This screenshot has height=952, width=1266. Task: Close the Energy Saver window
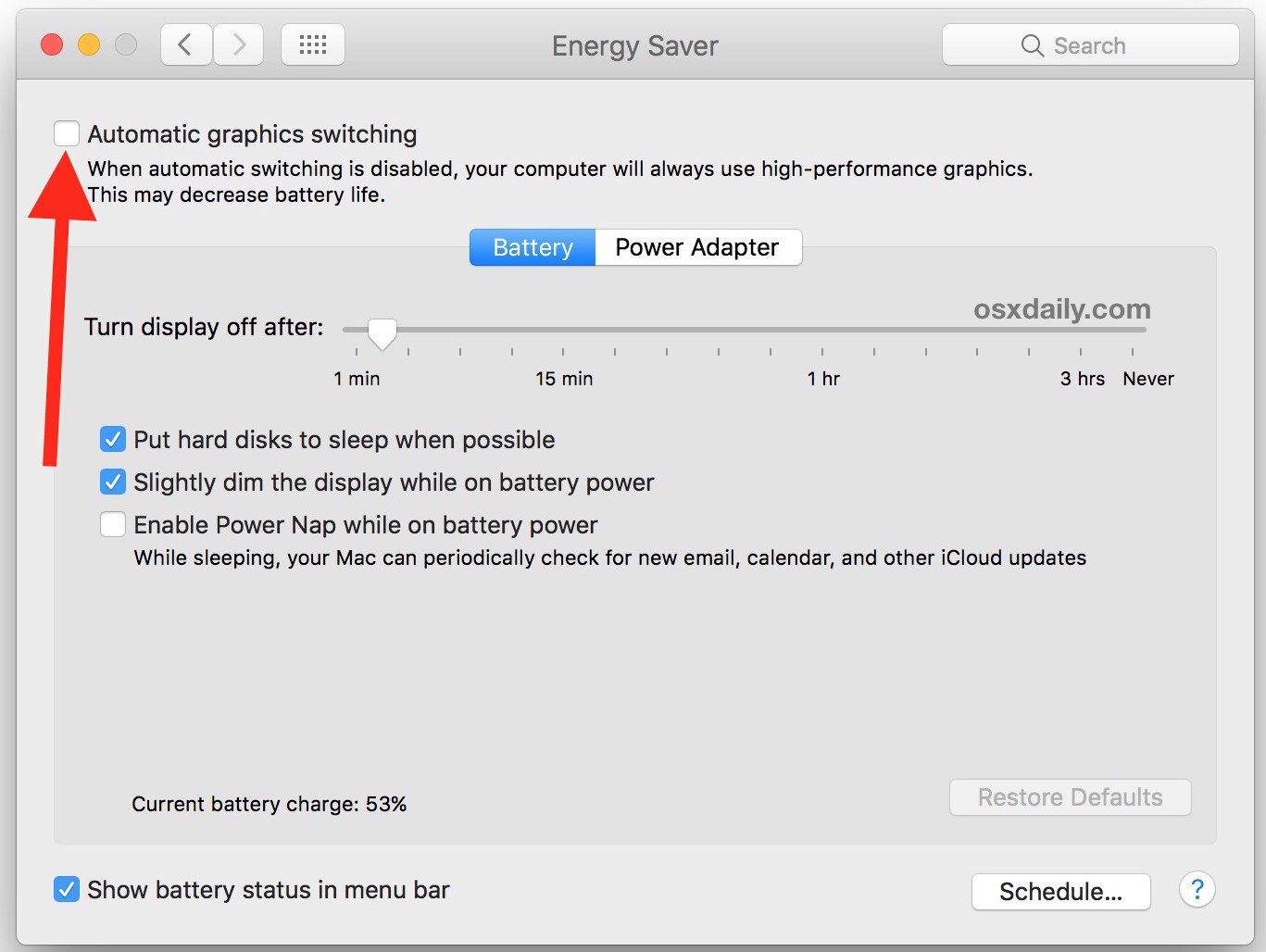click(x=52, y=44)
